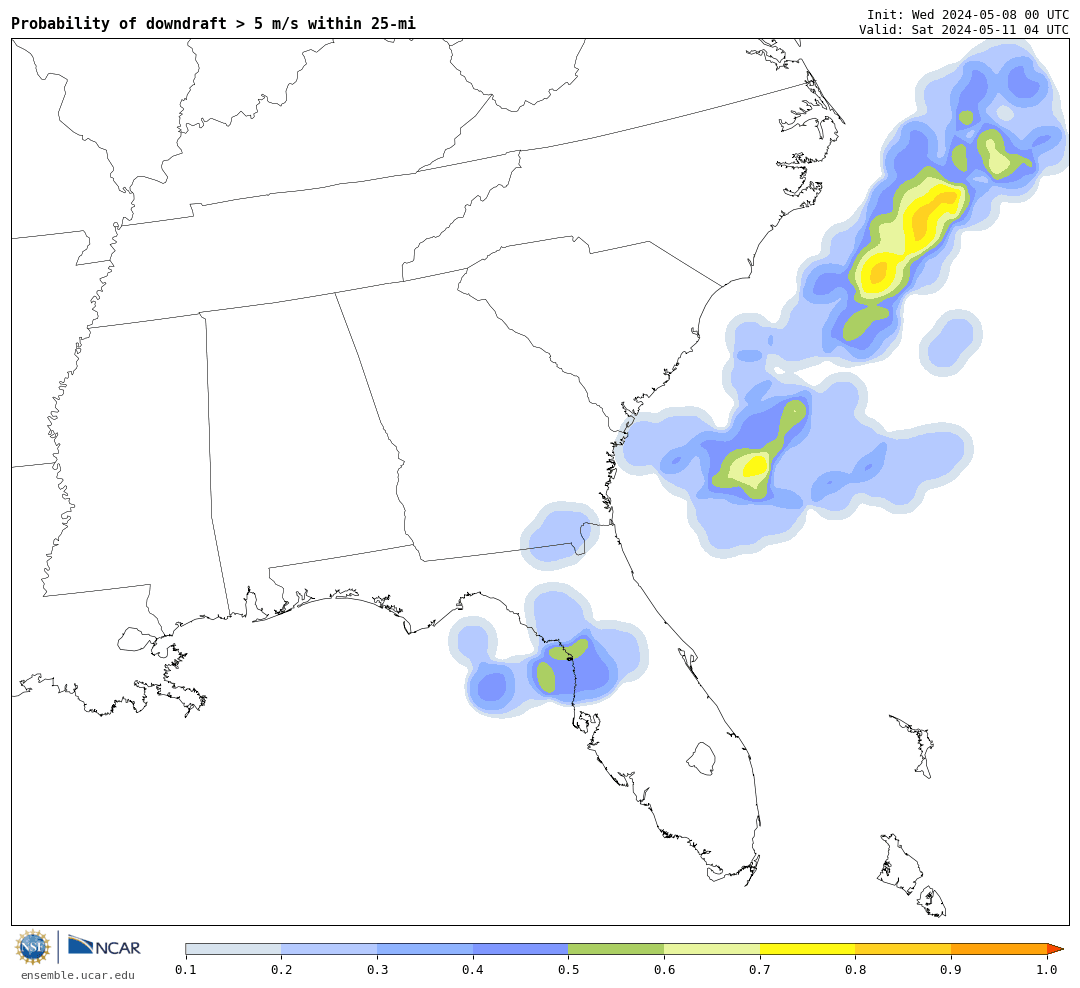Click Lake Okeechobee outline in Florida

[x=701, y=759]
